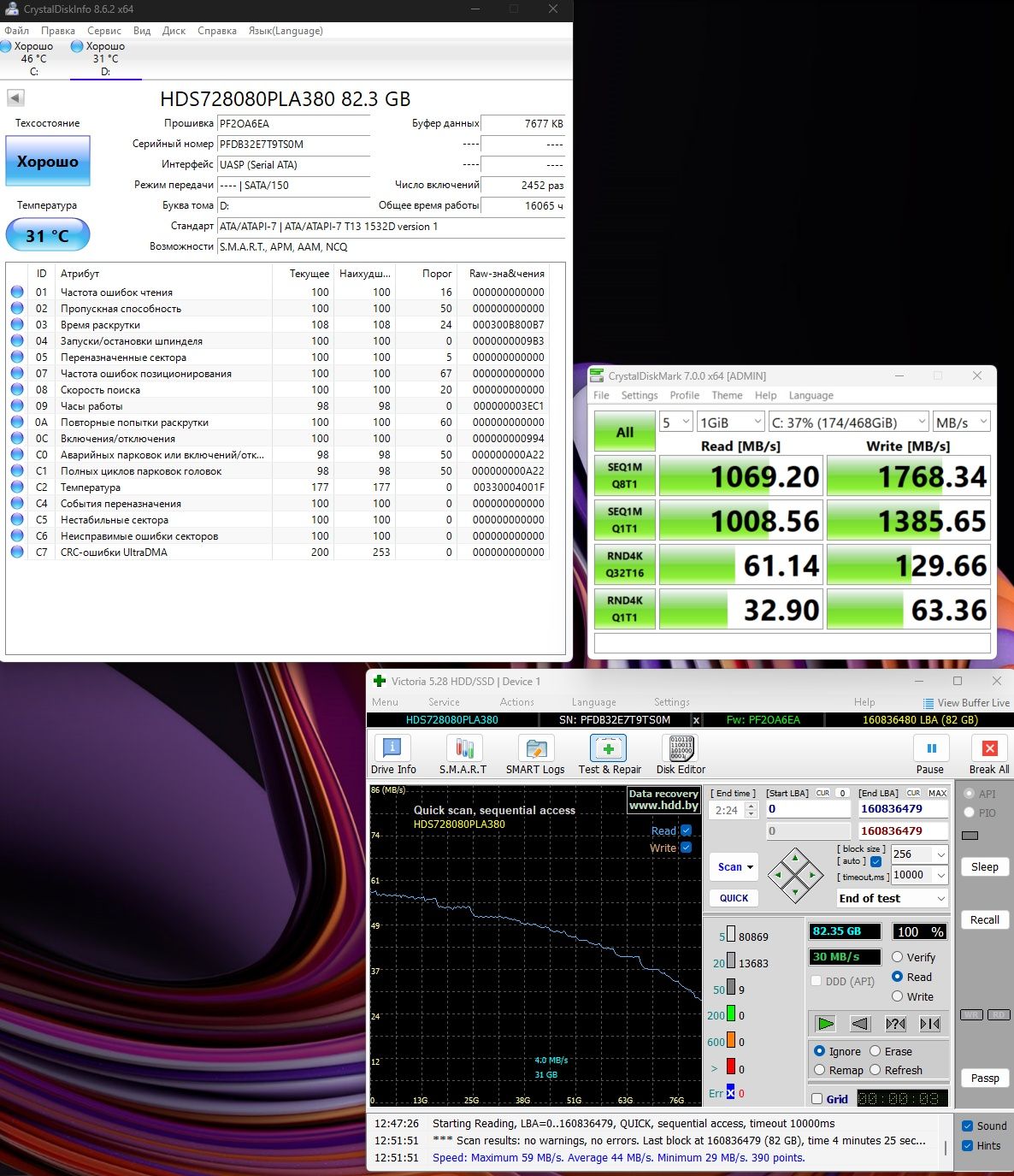Toggle the Read graph checkbox
The image size is (1014, 1176).
pyautogui.click(x=686, y=830)
